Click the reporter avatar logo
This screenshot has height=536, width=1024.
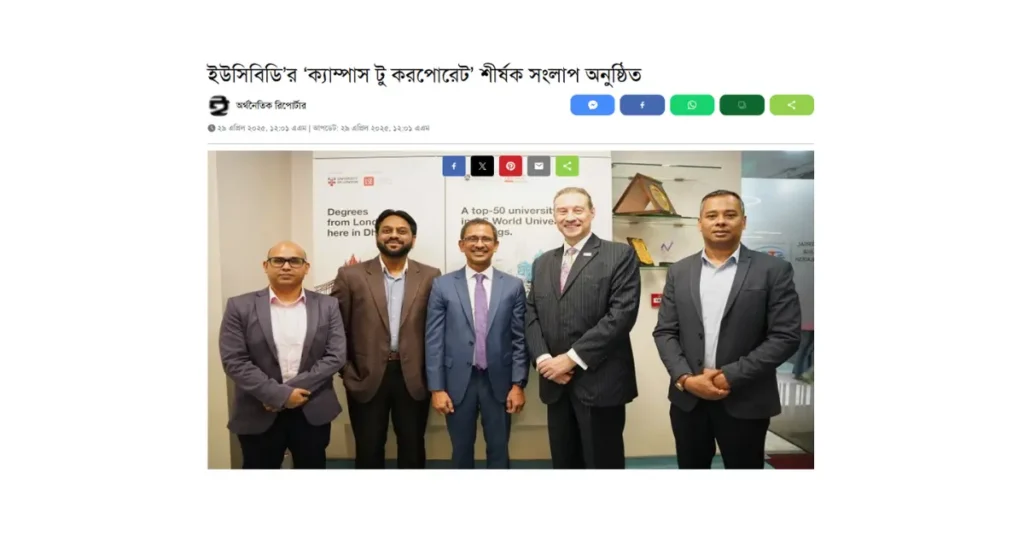(219, 105)
